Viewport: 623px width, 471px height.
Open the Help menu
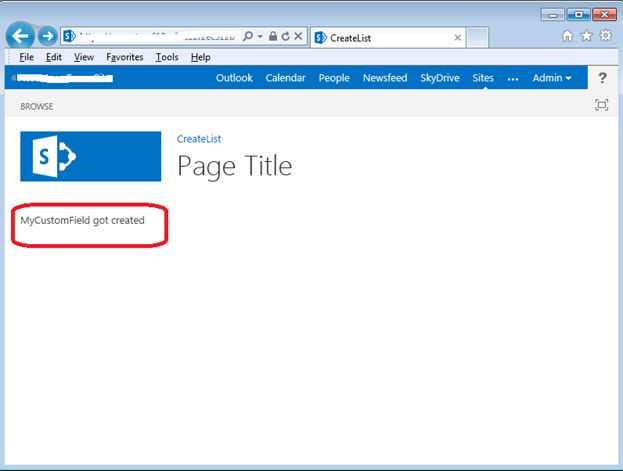click(x=200, y=57)
